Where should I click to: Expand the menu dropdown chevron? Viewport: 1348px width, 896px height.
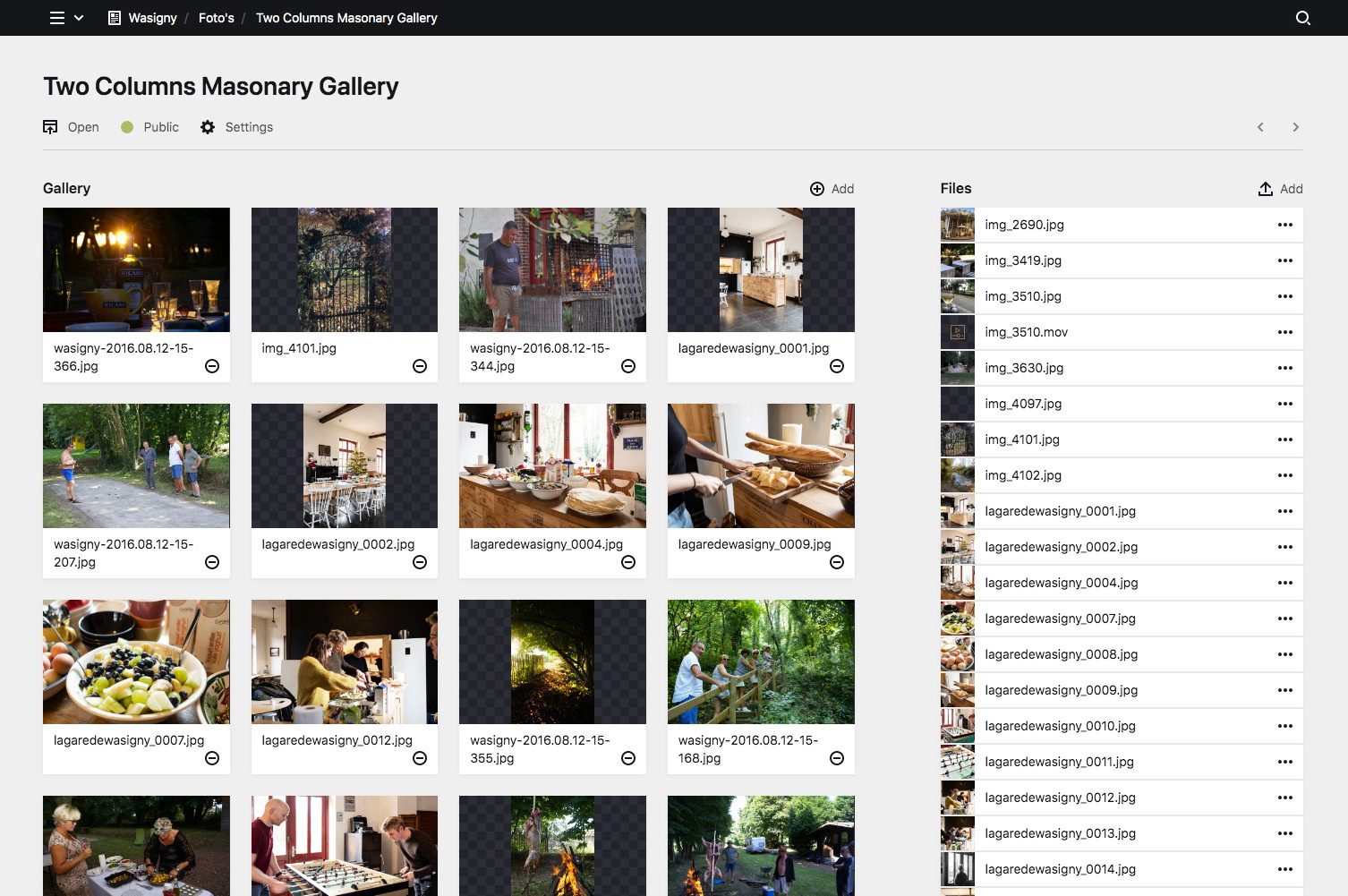79,18
